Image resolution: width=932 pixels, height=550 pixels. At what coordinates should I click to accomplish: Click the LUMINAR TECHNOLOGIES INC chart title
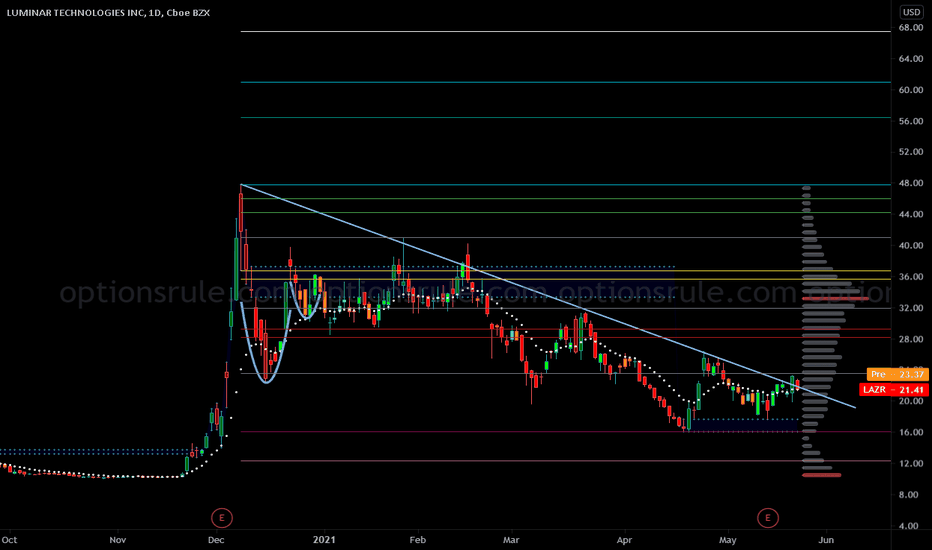point(108,12)
